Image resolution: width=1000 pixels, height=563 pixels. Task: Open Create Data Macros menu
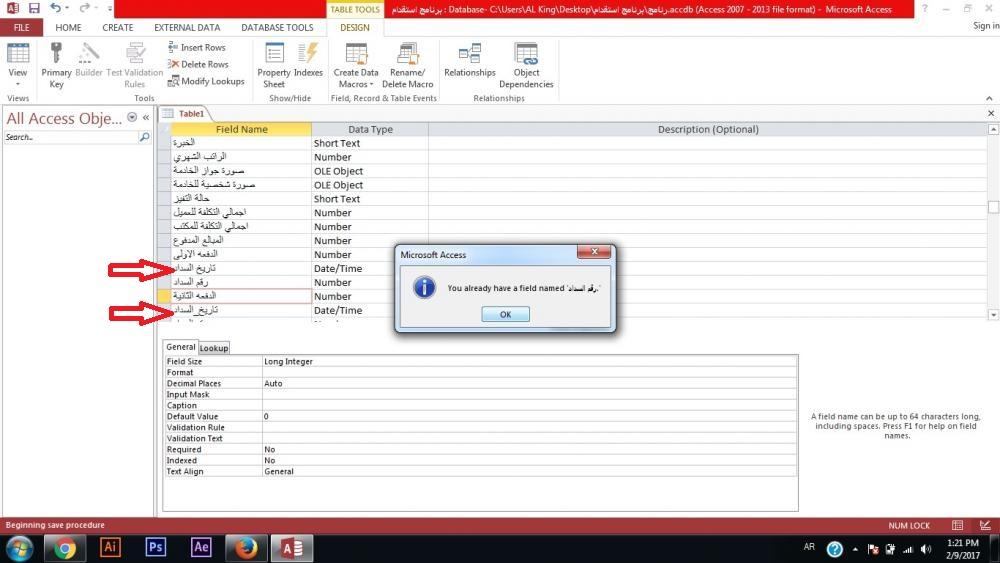[356, 65]
